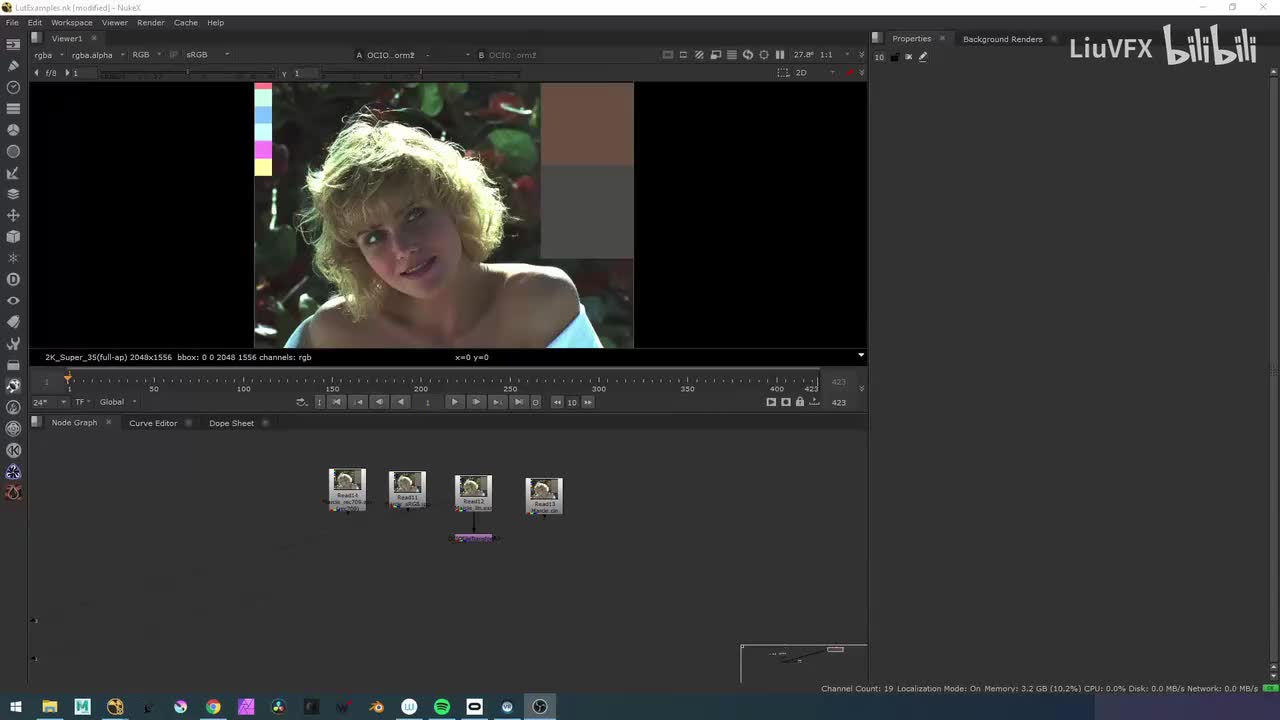This screenshot has height=720, width=1280.
Task: Open the Deep nodes toolbar icon
Action: pyautogui.click(x=13, y=279)
